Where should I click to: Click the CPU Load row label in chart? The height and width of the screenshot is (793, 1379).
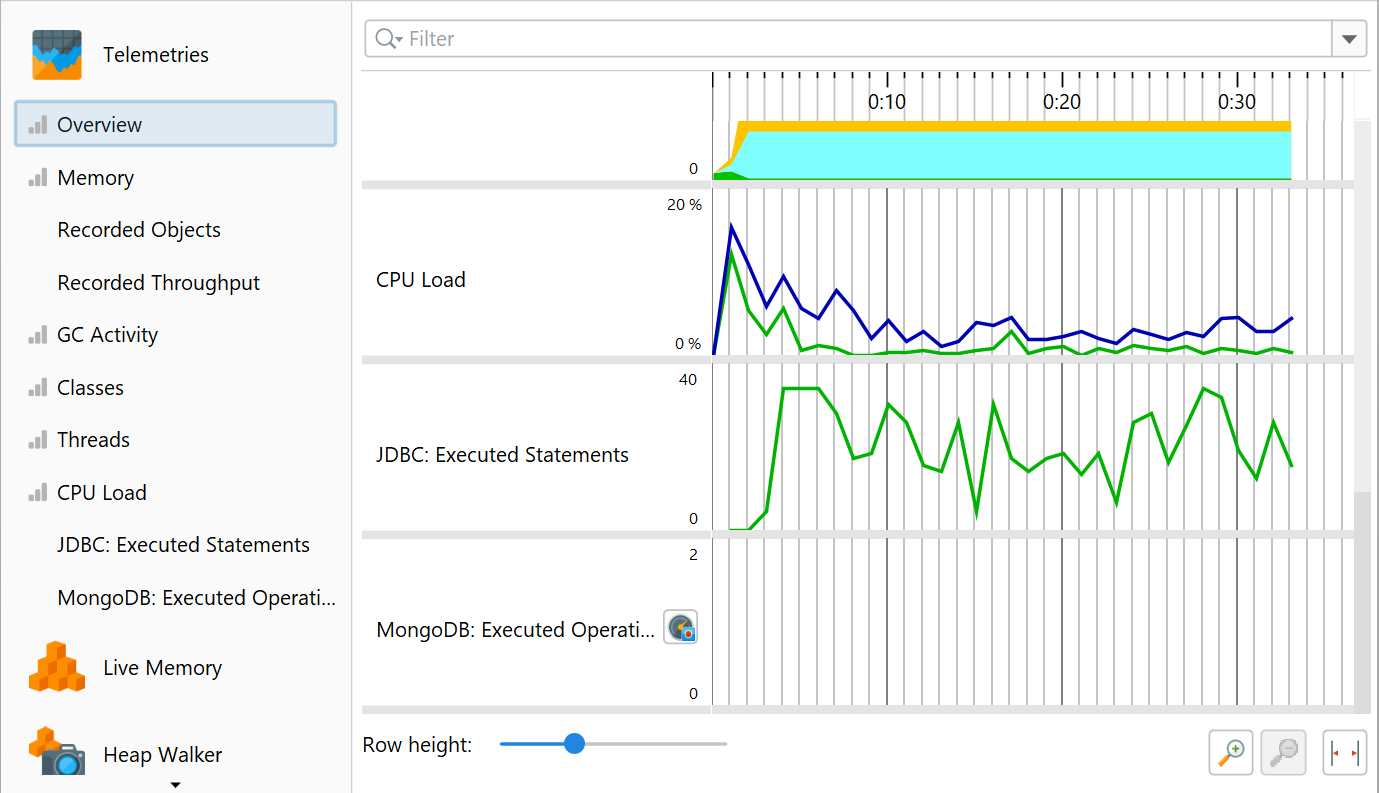coord(421,280)
